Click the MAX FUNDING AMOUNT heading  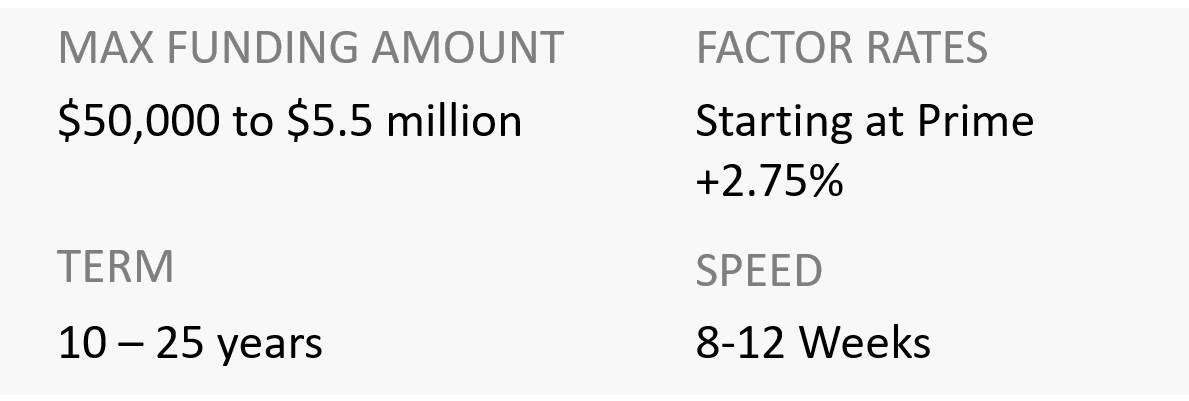311,48
